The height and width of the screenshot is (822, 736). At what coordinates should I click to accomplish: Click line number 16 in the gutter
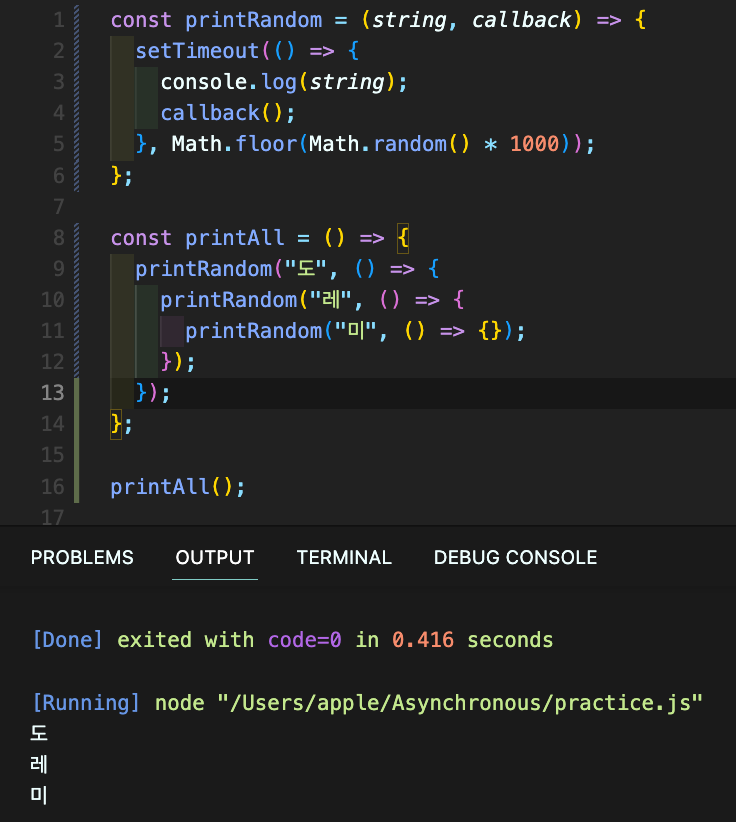coord(52,486)
